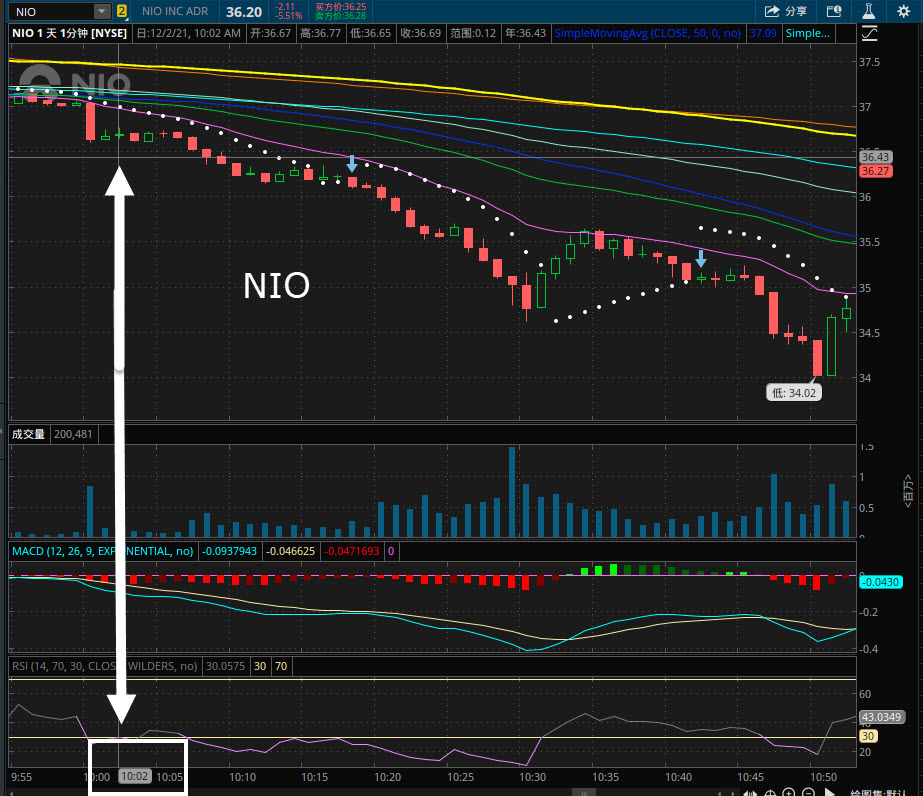Image resolution: width=923 pixels, height=796 pixels.
Task: Click the scroll right arrow at chart bottom
Action: click(x=733, y=792)
